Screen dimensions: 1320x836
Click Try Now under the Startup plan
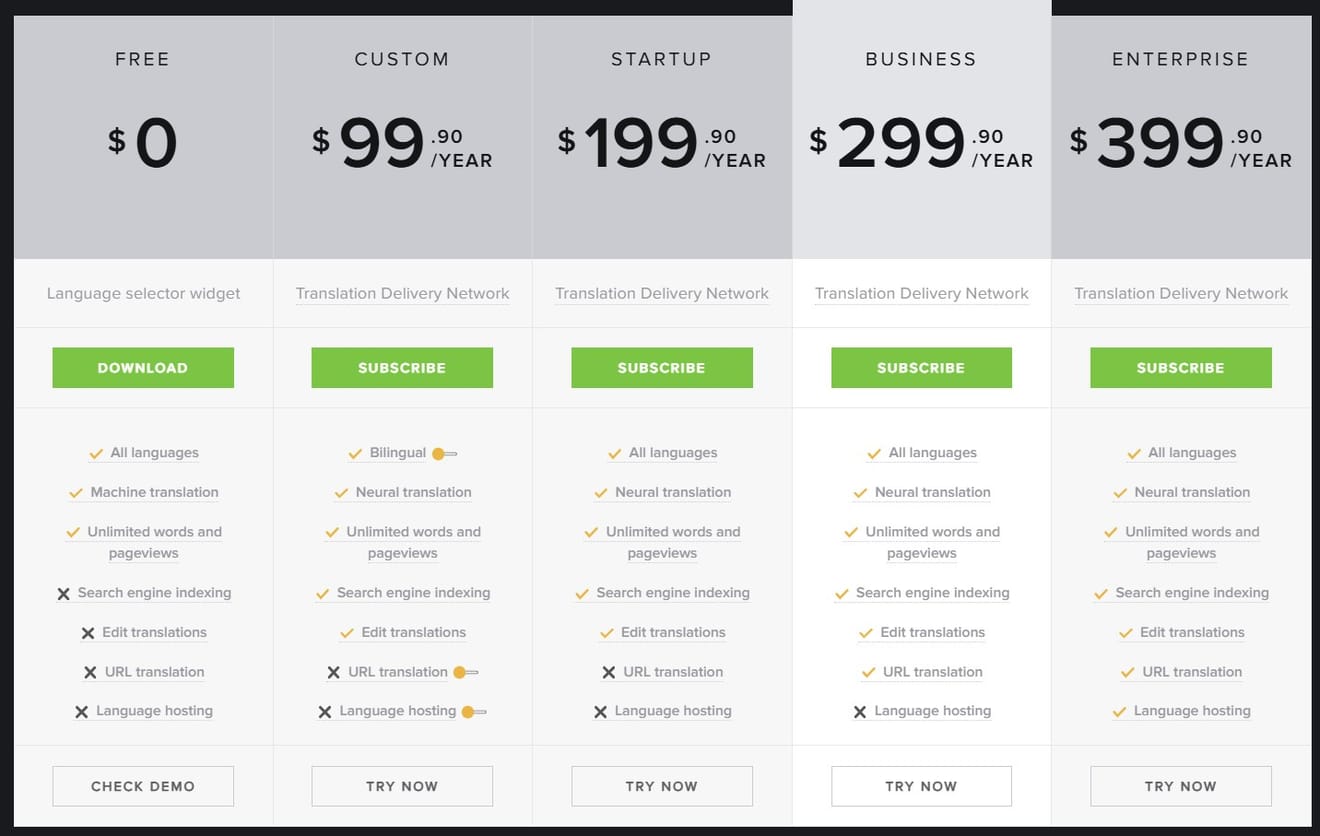[662, 786]
